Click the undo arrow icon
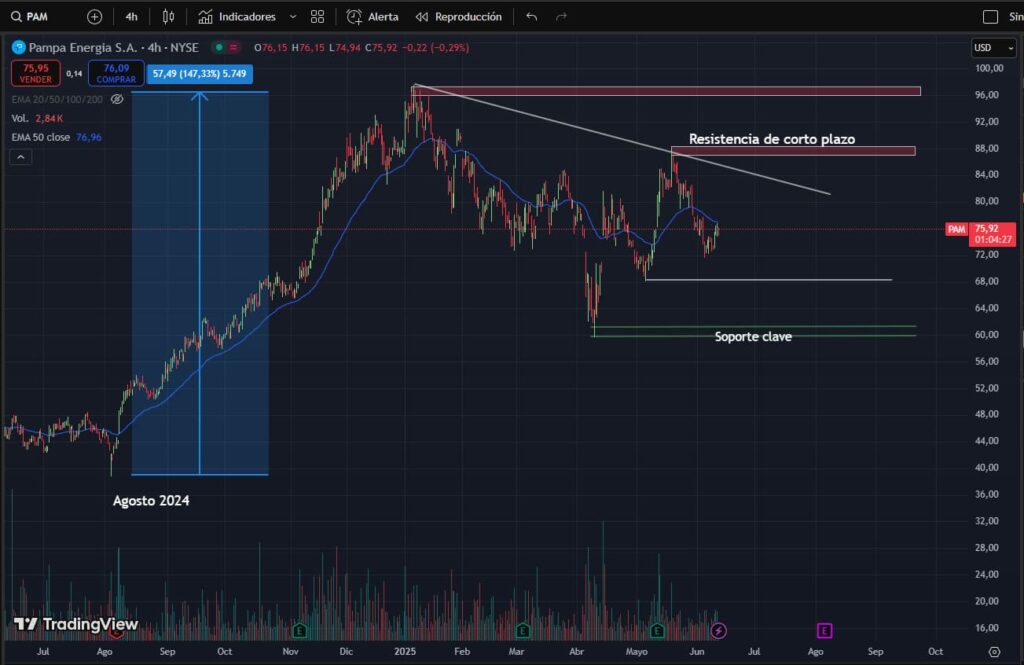Viewport: 1024px width, 665px height. [531, 17]
